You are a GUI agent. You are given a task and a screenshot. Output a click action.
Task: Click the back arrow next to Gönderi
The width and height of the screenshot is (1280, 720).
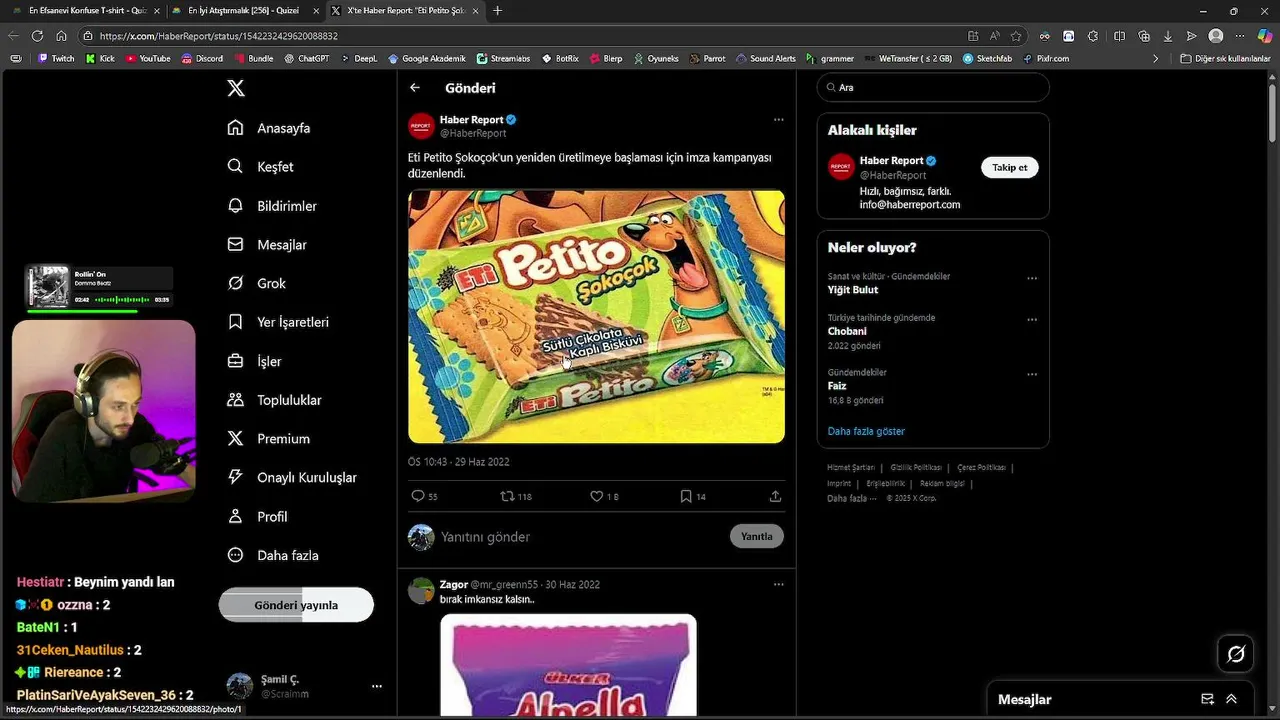pyautogui.click(x=415, y=88)
